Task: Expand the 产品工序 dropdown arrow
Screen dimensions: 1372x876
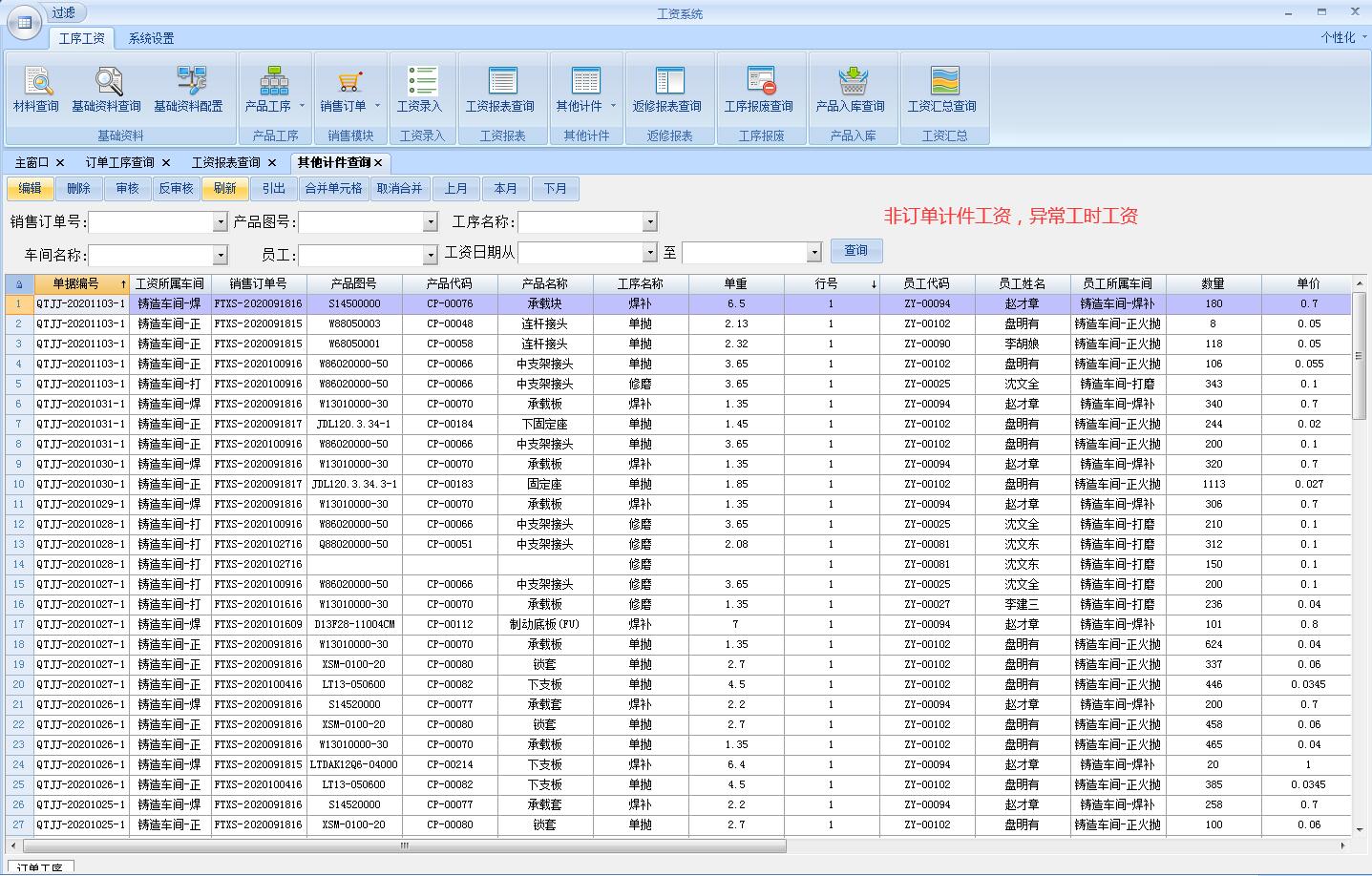Action: (302, 106)
